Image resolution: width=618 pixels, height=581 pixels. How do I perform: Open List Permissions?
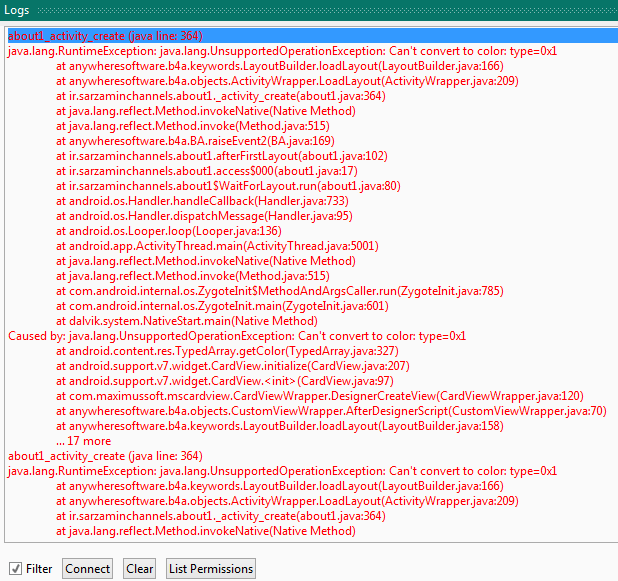point(211,569)
